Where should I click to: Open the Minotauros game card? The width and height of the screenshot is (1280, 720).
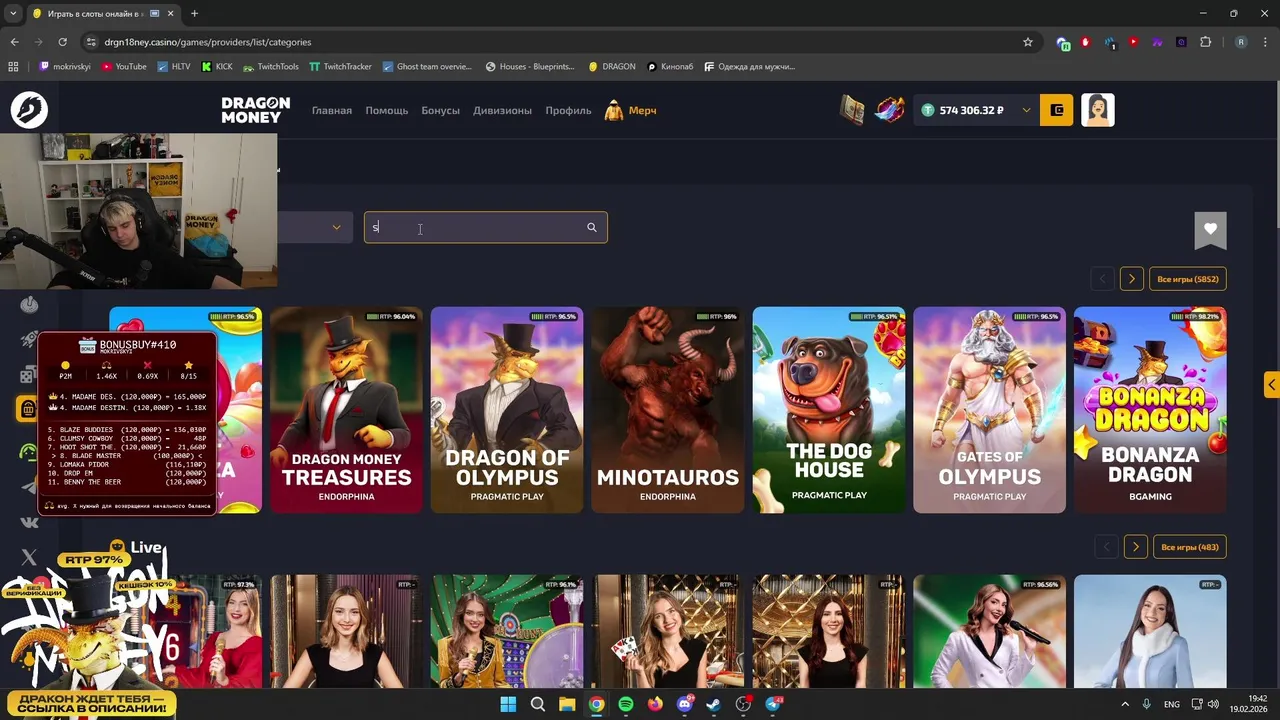668,410
